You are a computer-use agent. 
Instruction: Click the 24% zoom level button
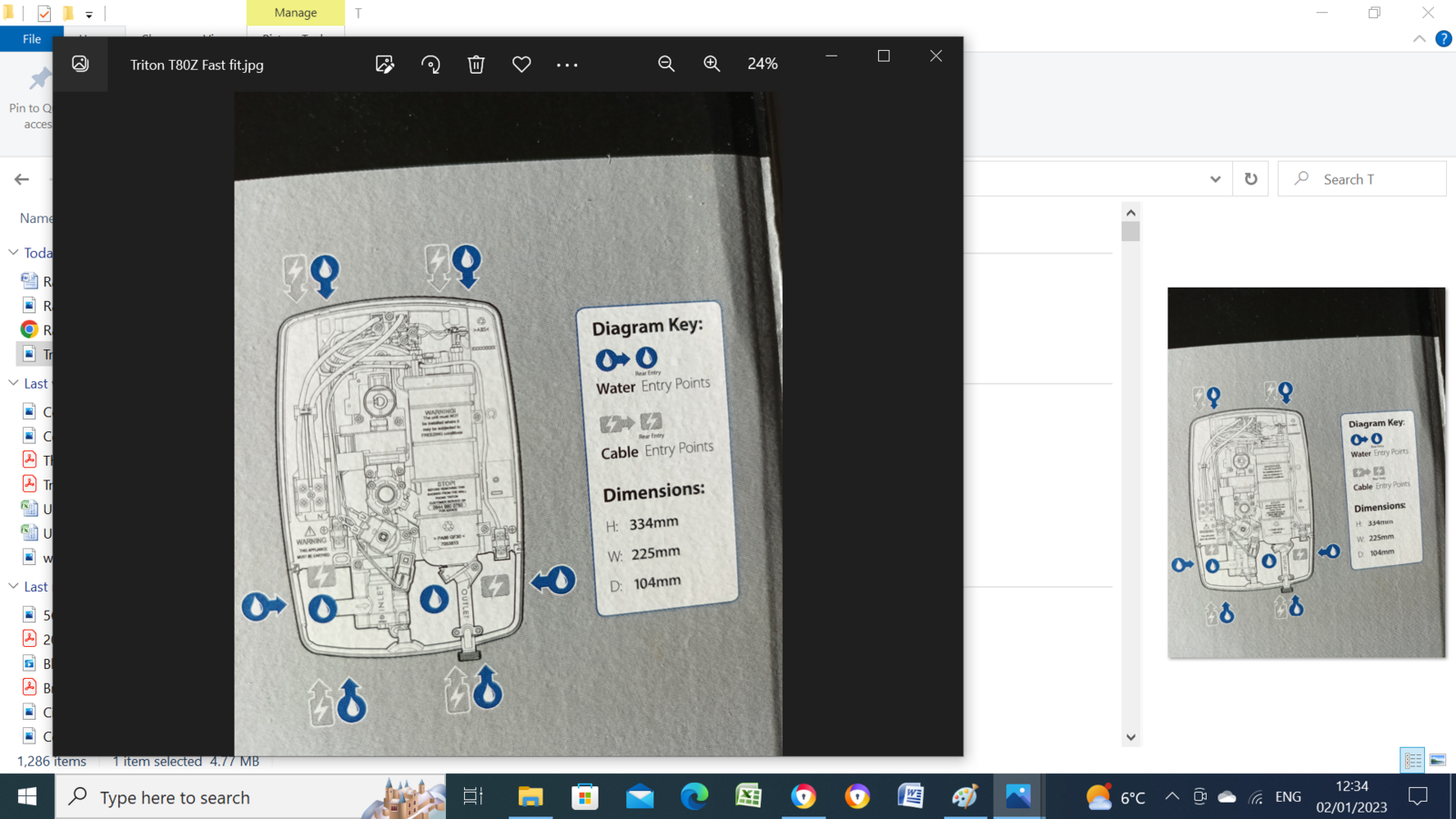pos(763,64)
